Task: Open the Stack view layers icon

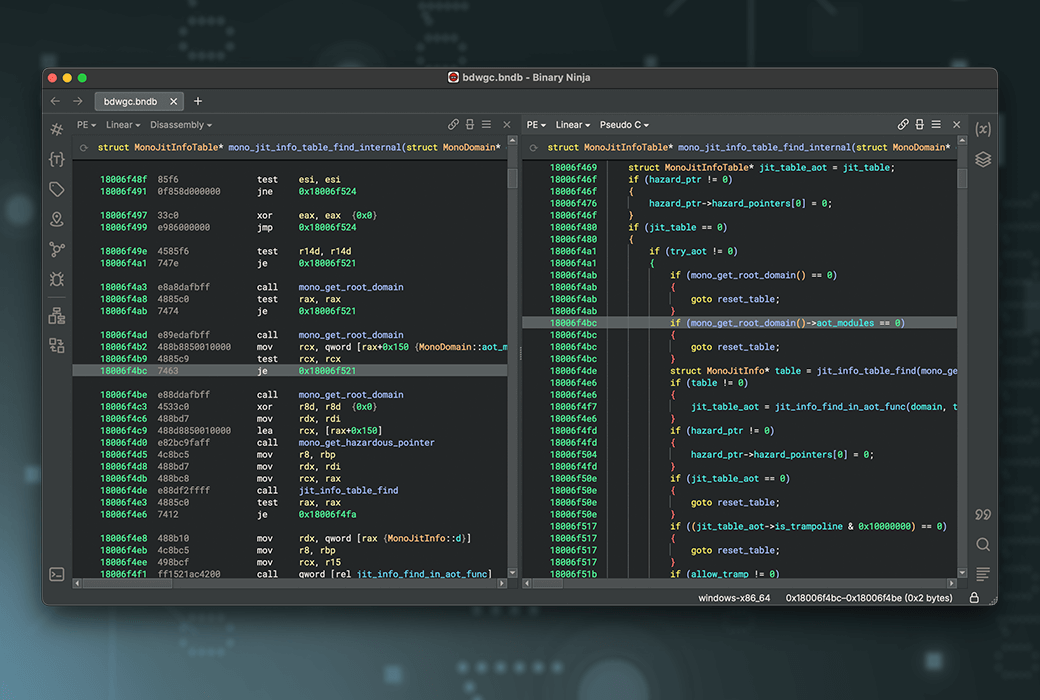Action: point(983,159)
